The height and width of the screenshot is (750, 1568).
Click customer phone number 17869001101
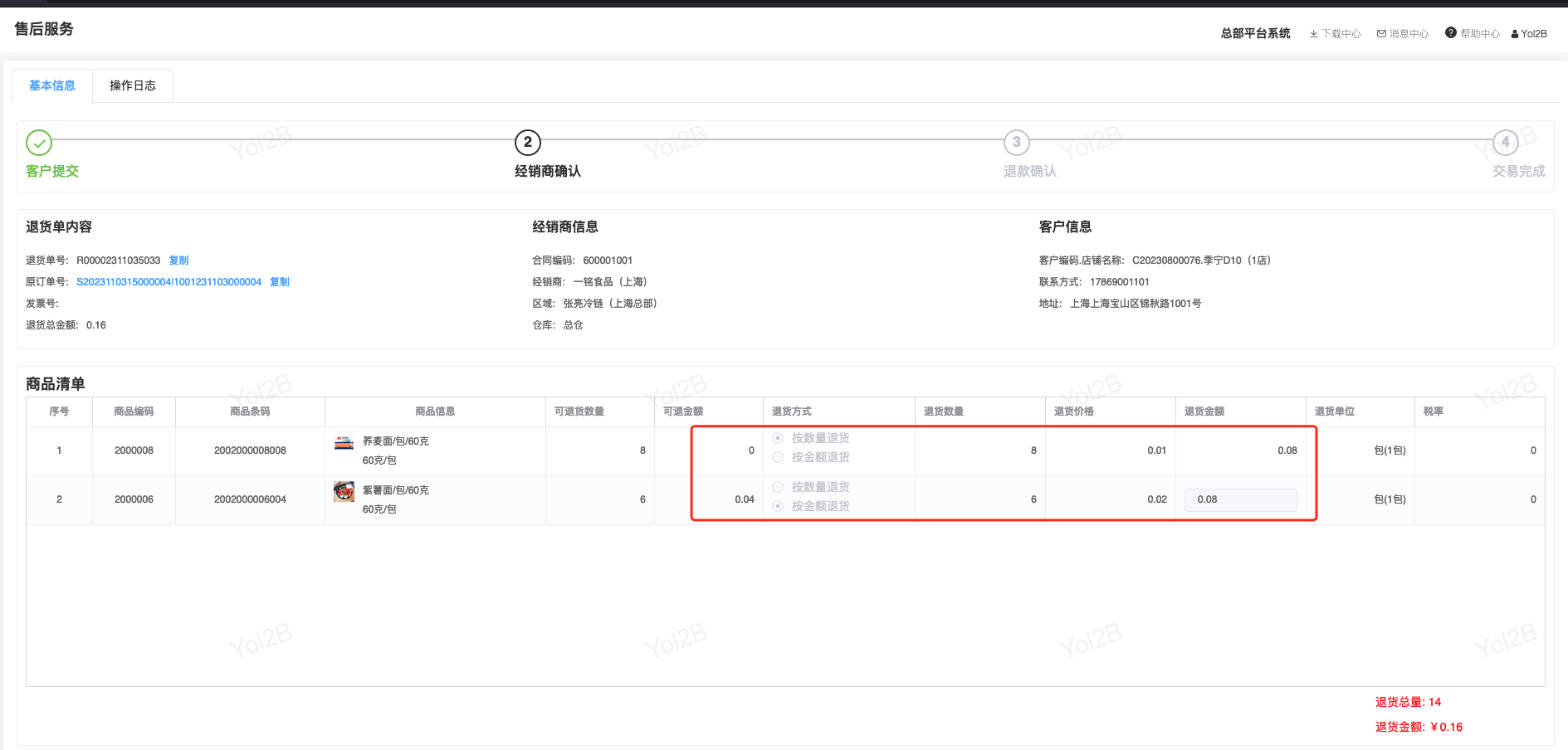coord(1120,282)
